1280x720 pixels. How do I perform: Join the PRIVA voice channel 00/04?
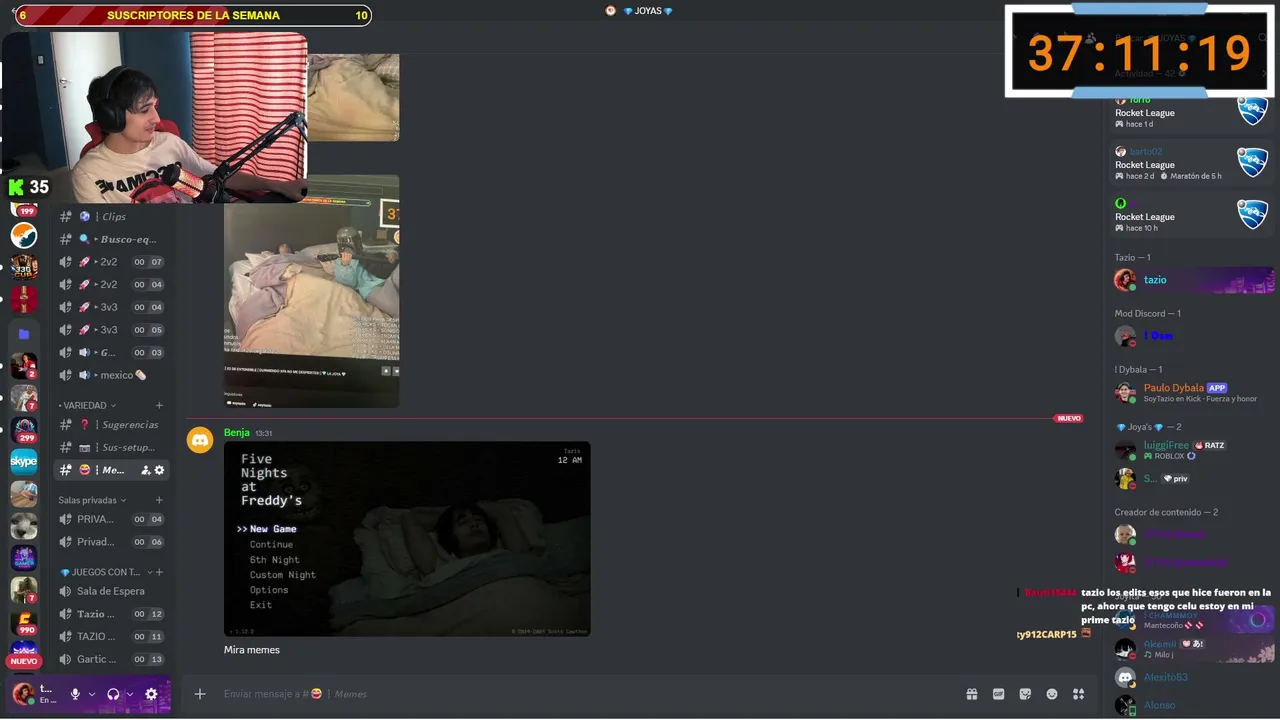(111, 519)
